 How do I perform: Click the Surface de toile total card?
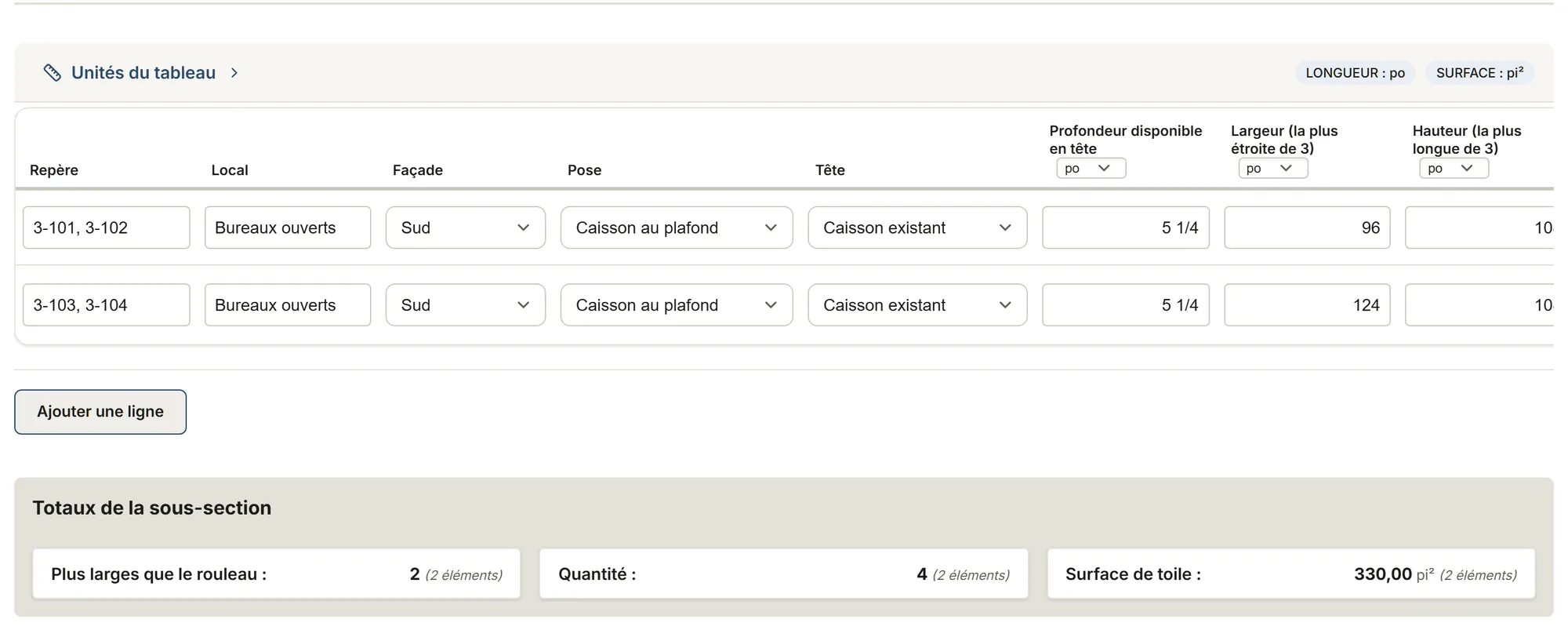pos(1291,574)
